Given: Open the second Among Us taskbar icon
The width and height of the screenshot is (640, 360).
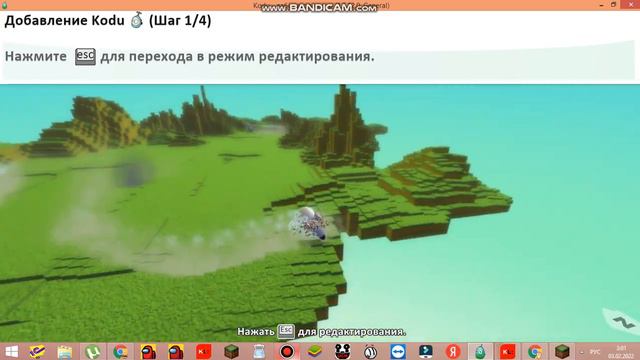Looking at the screenshot, I should tap(176, 351).
